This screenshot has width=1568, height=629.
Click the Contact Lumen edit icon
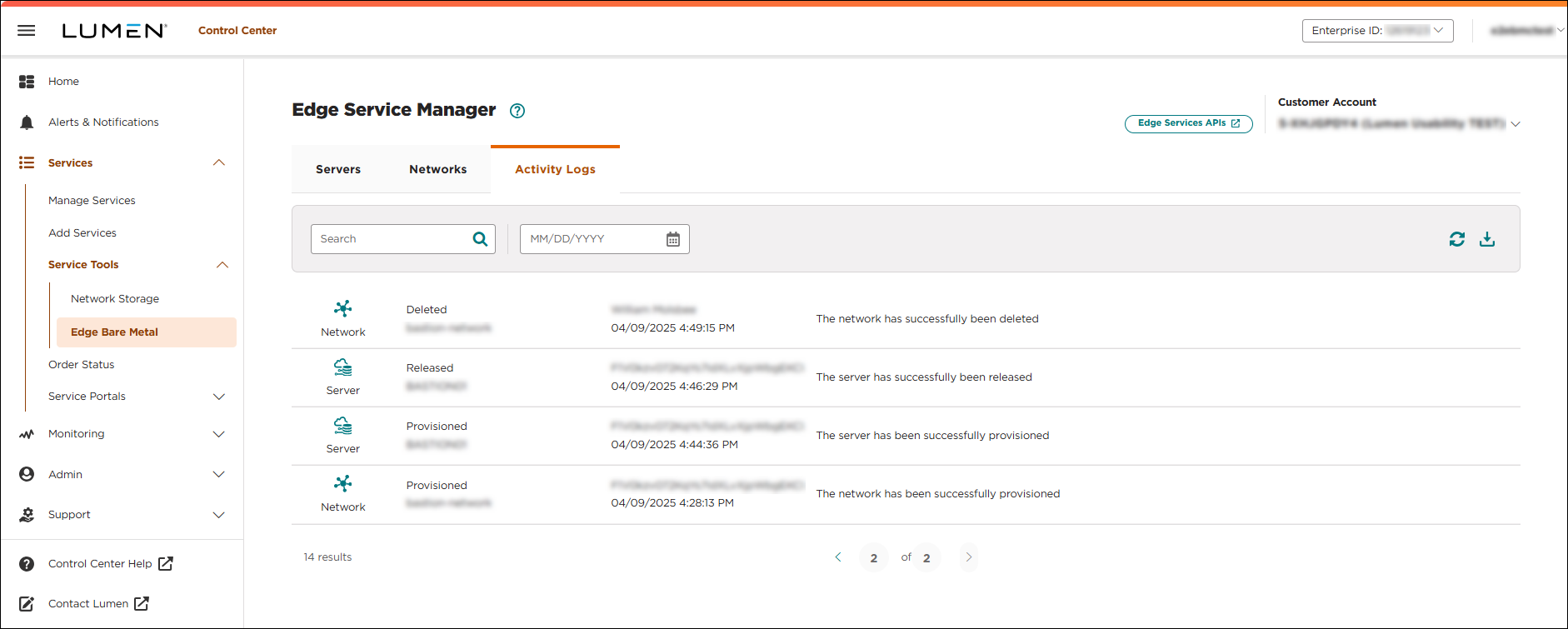[27, 604]
